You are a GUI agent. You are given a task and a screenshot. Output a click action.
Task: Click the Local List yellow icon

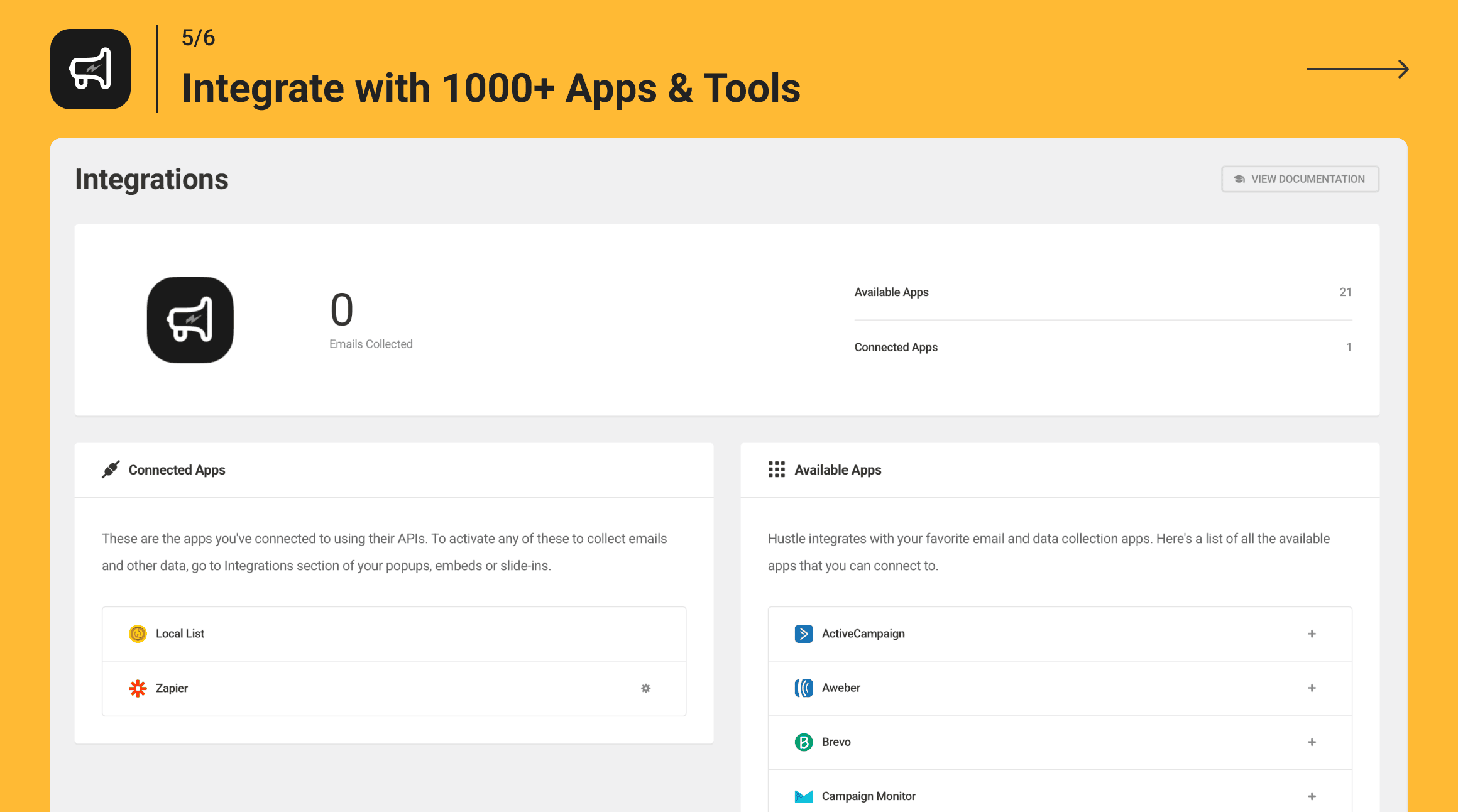pyautogui.click(x=138, y=634)
